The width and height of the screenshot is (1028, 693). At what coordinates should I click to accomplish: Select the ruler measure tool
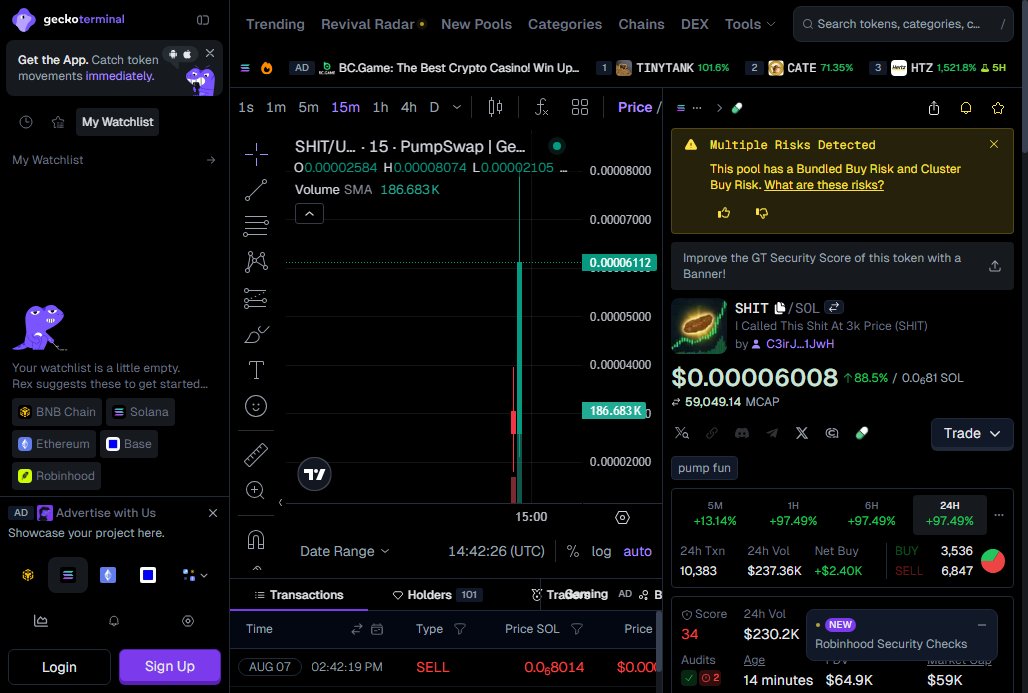[256, 454]
